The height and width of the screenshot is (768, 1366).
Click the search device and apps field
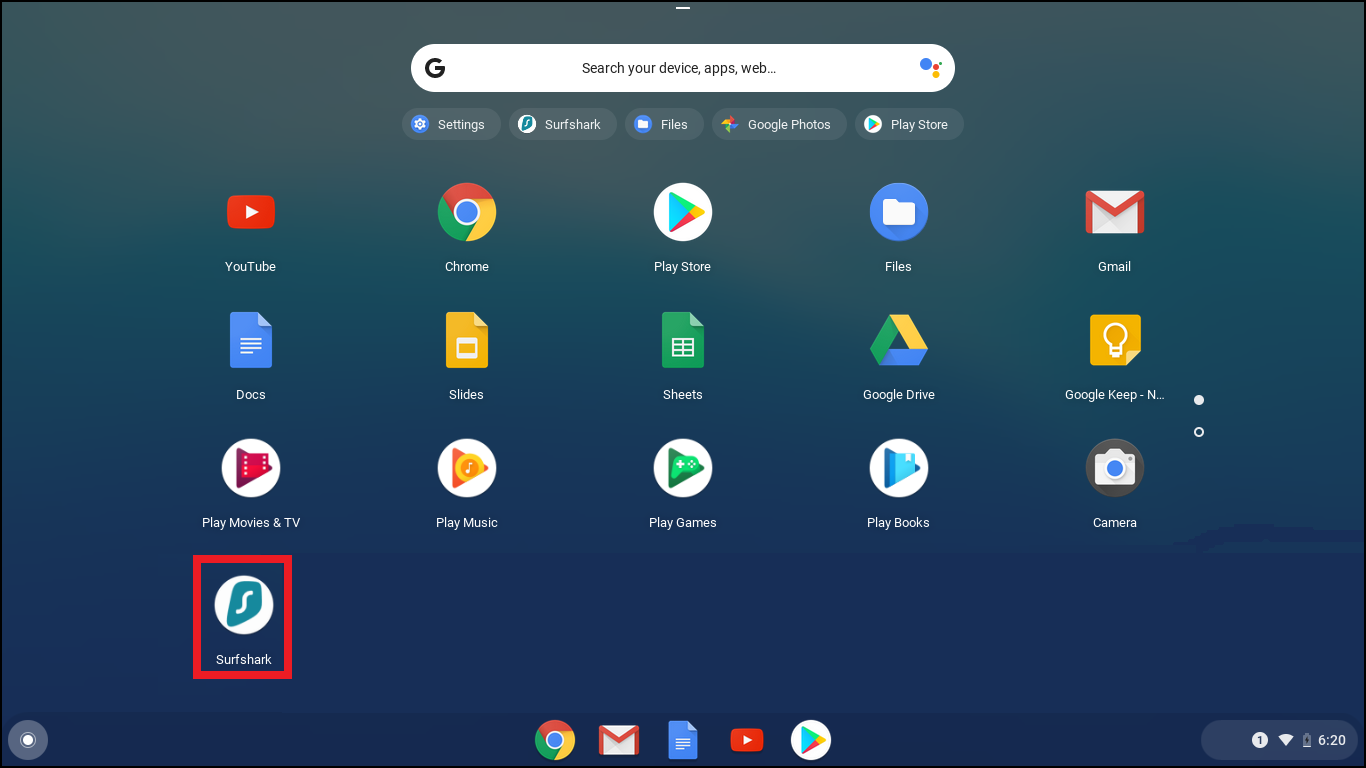(678, 68)
